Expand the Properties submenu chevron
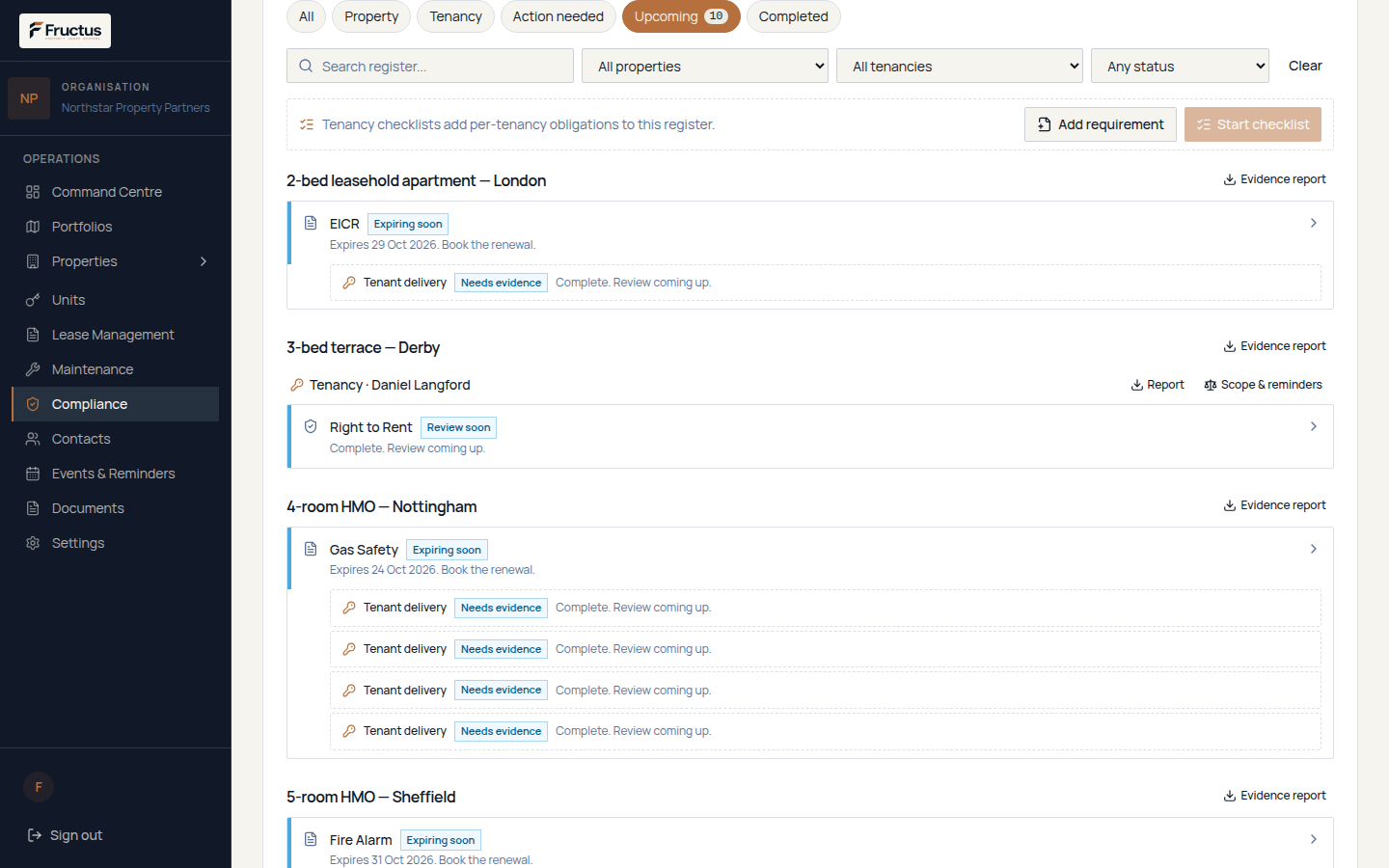The height and width of the screenshot is (868, 1389). tap(204, 261)
